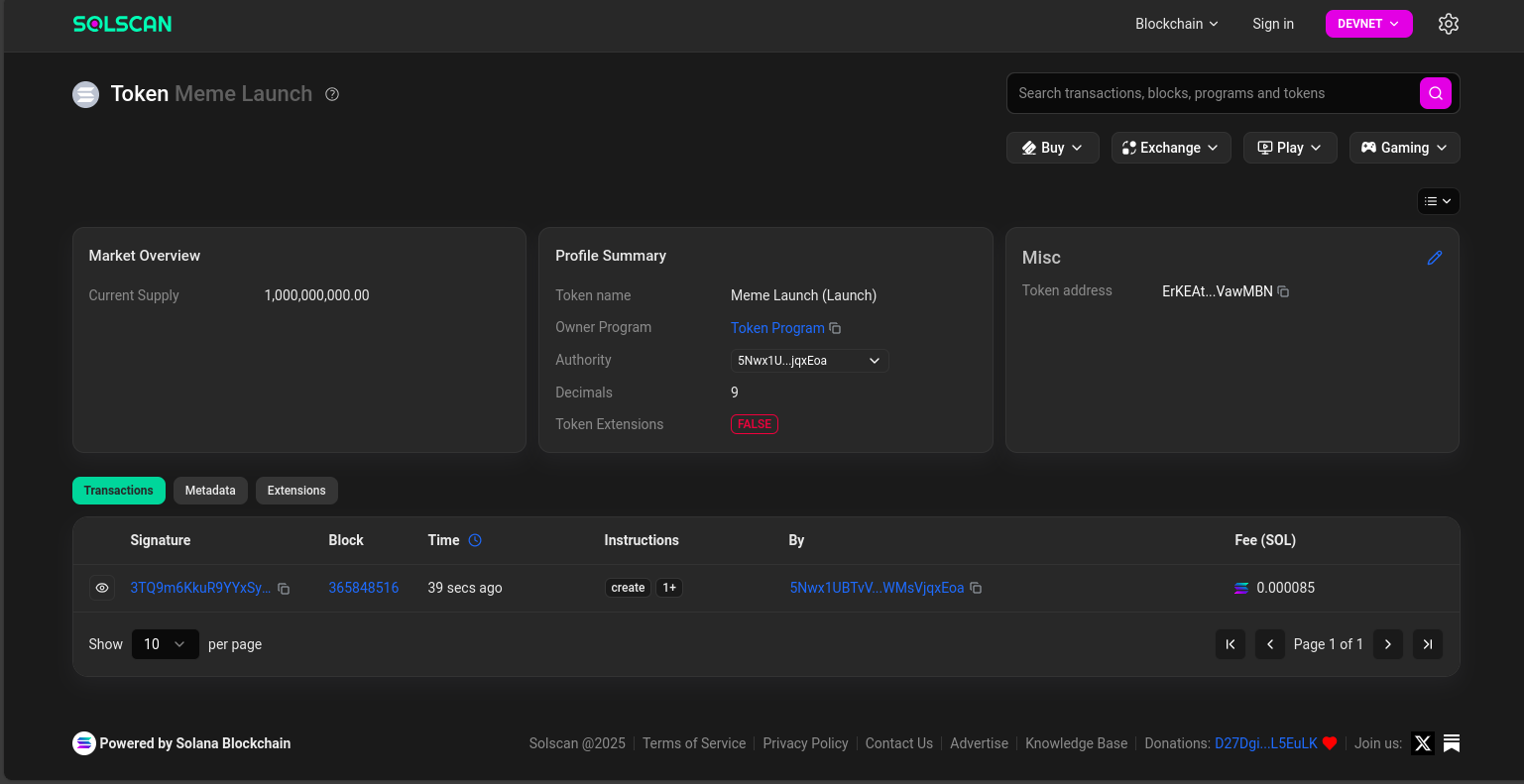Viewport: 1524px width, 784px height.
Task: Click the create instruction badge
Action: [628, 588]
